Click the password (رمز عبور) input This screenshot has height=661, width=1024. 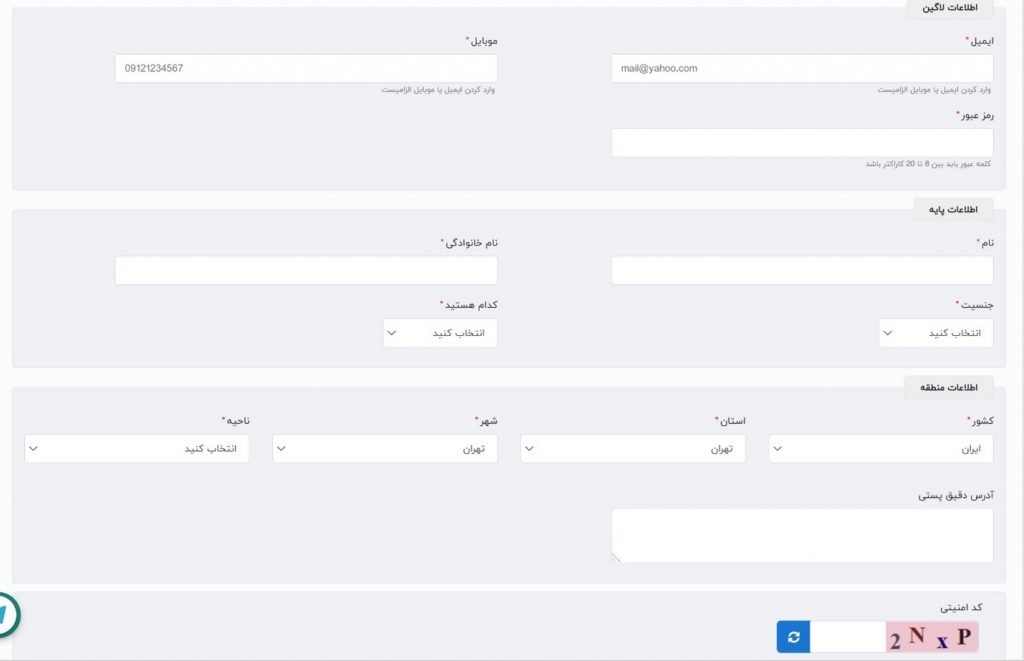tap(802, 143)
